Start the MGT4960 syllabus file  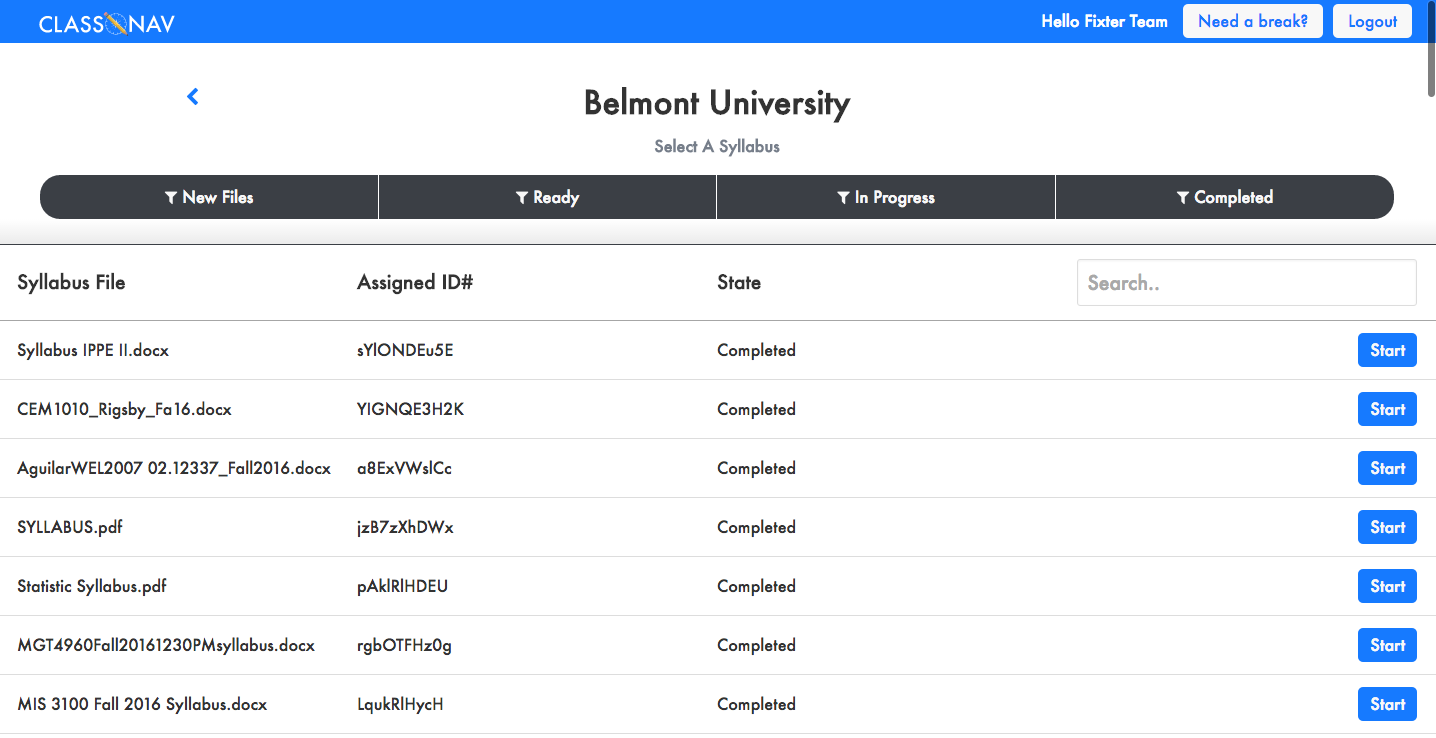[x=1387, y=645]
